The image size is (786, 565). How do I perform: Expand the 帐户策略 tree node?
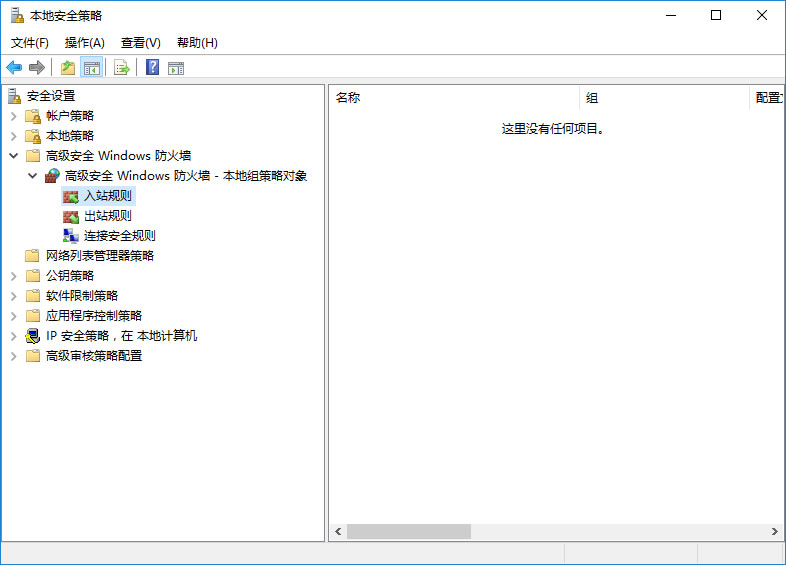click(x=14, y=116)
